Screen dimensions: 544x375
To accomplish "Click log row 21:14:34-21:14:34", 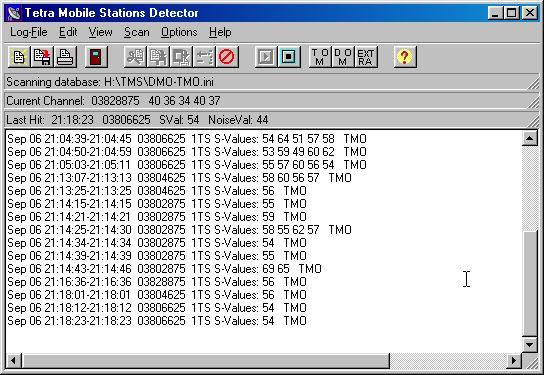I will coord(157,243).
